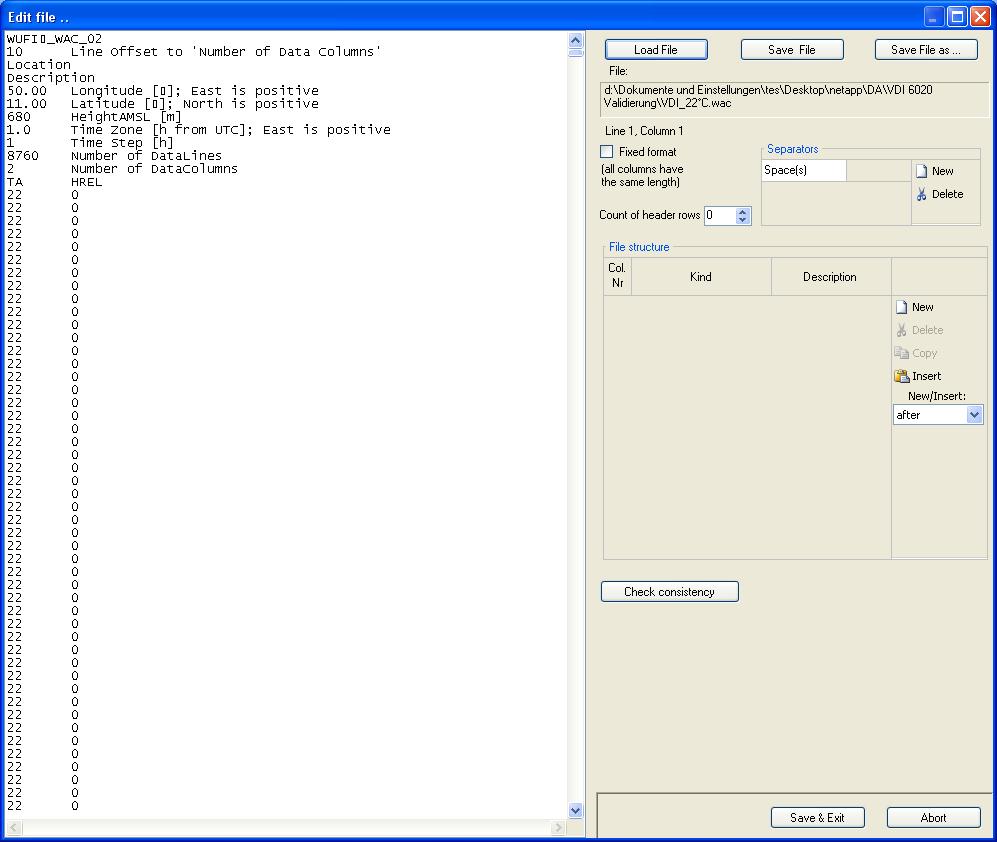Screen dimensions: 997x842
Task: Click the Load File button
Action: pos(656,50)
